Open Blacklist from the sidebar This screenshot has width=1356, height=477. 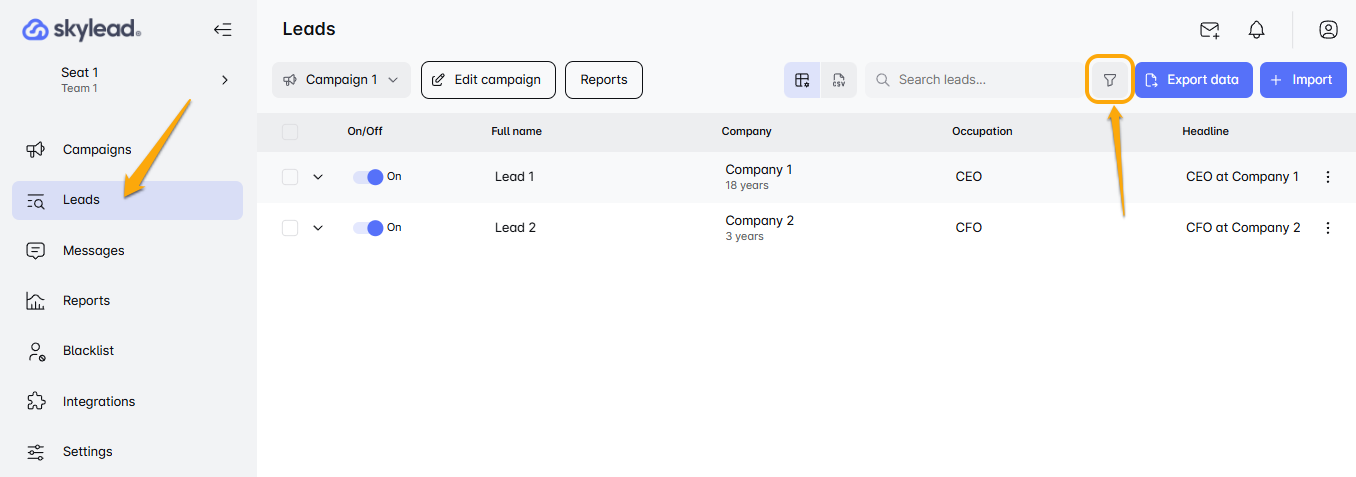point(88,351)
